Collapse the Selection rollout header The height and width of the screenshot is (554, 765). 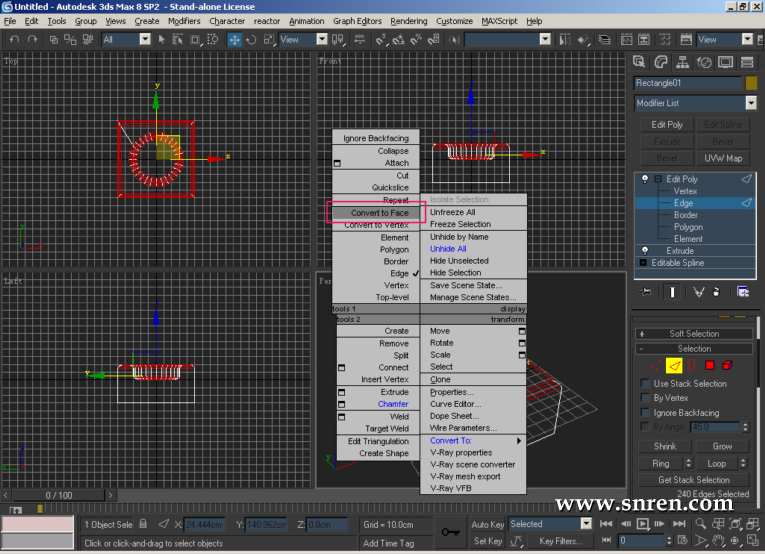pyautogui.click(x=694, y=349)
